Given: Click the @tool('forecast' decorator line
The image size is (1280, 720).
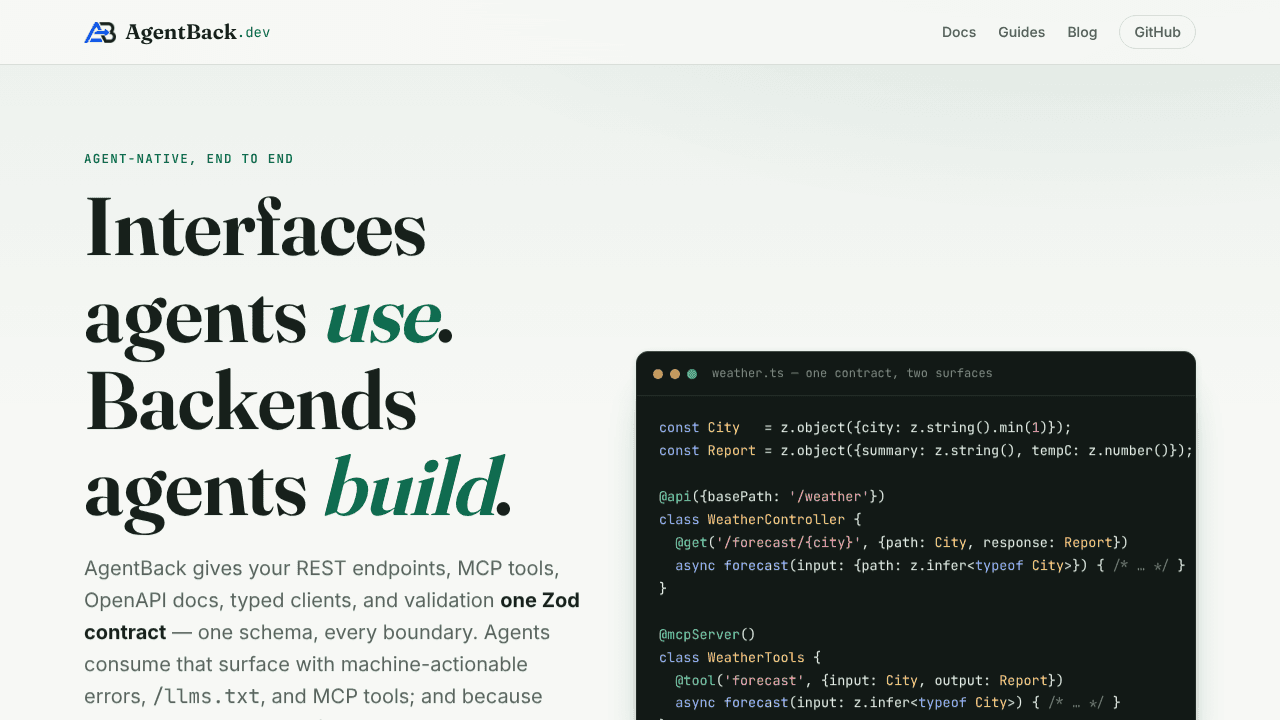Looking at the screenshot, I should point(869,680).
